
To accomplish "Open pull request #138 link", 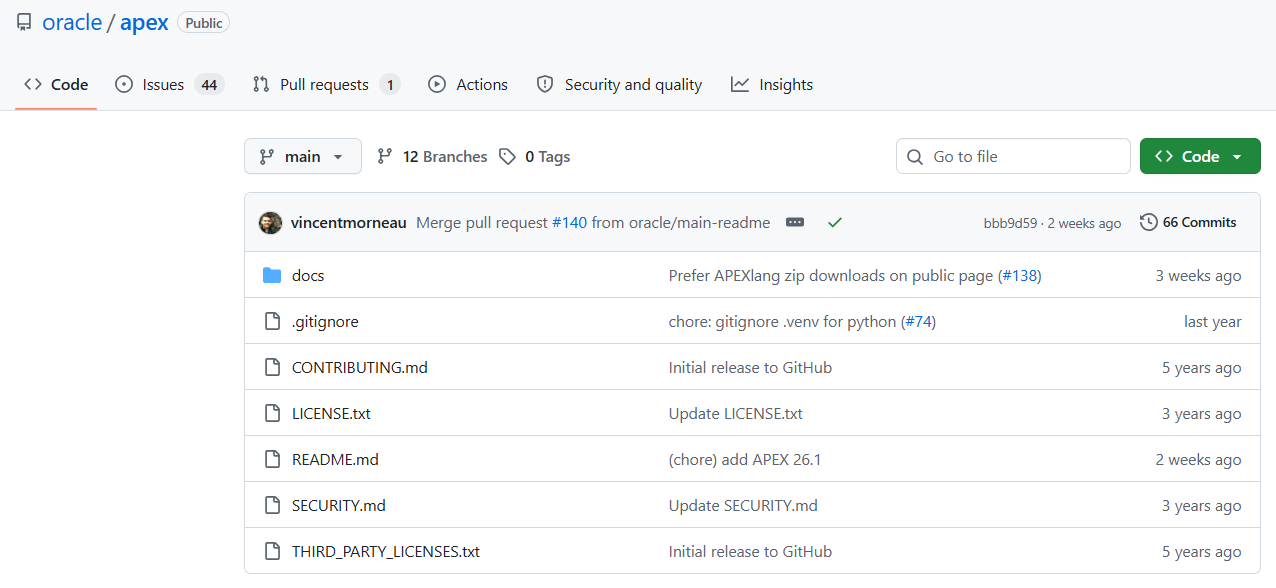I will point(1020,275).
